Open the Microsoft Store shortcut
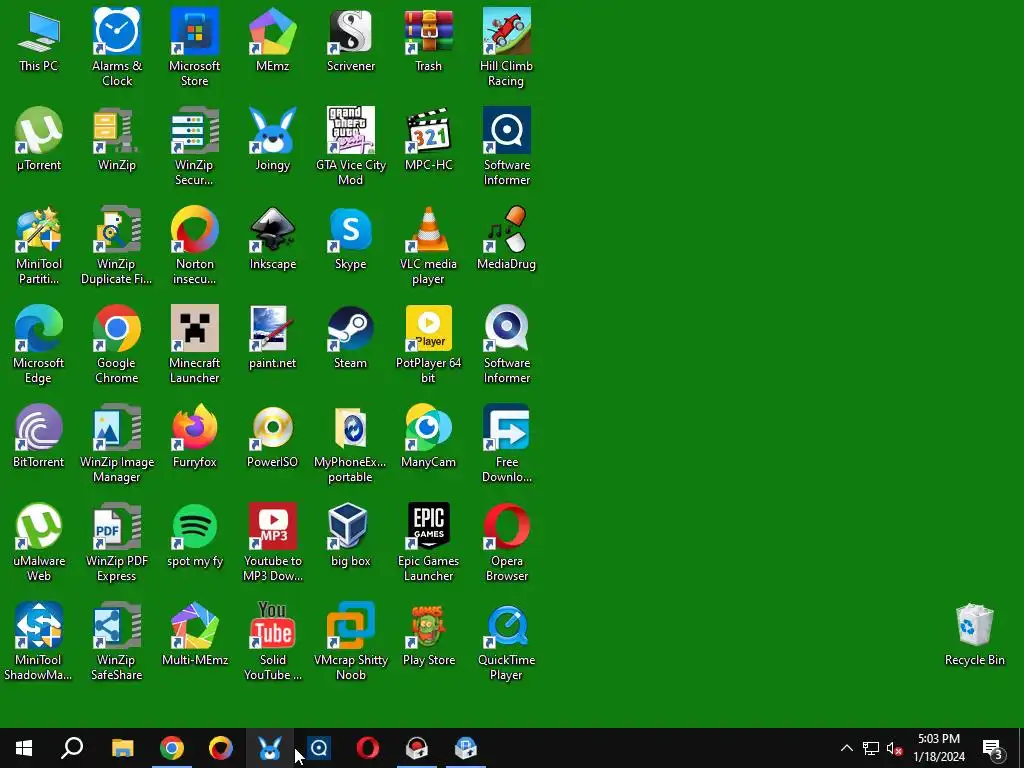This screenshot has height=768, width=1024. 195,47
